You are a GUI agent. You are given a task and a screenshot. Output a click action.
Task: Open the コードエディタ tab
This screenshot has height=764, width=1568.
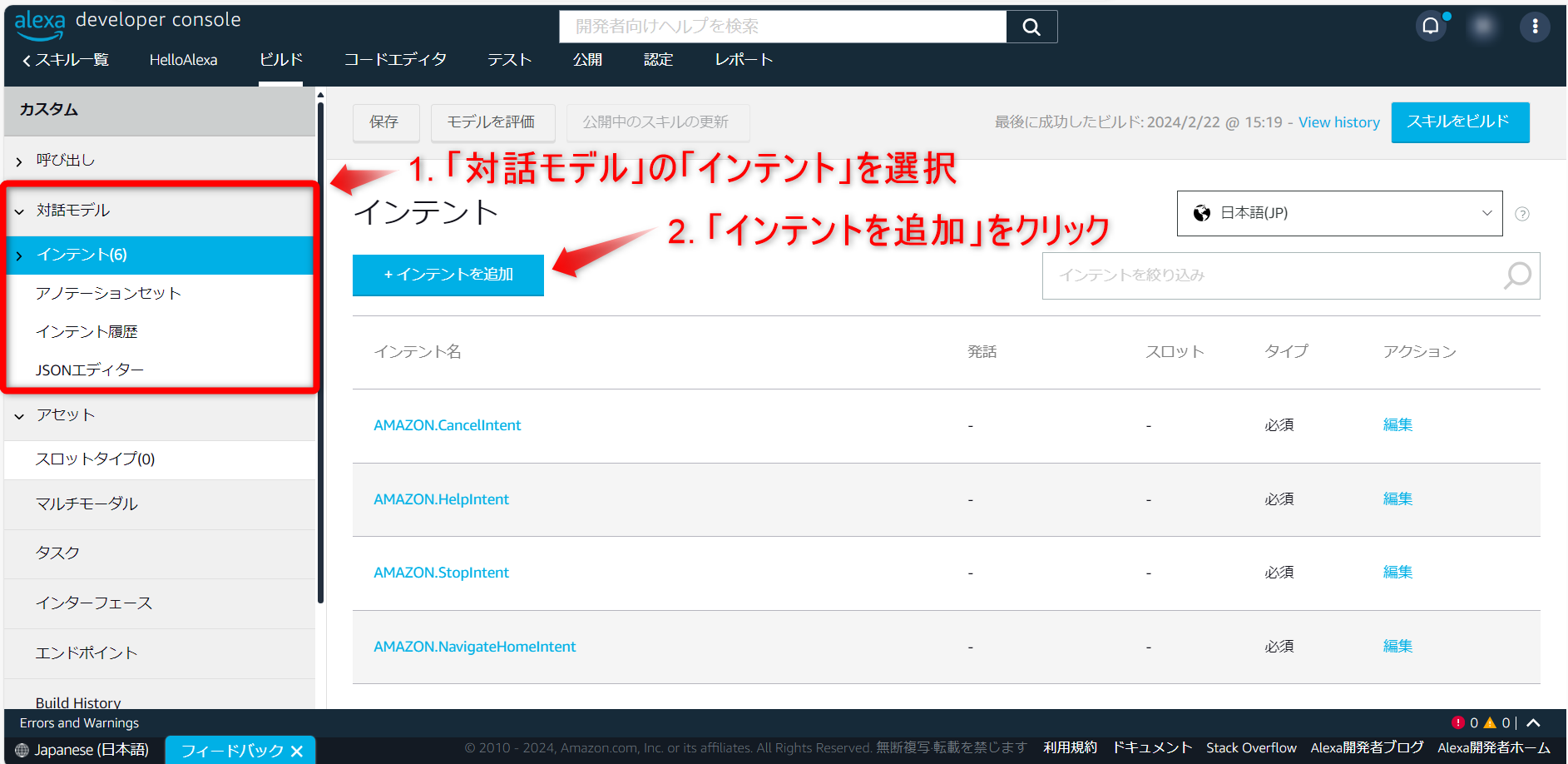pos(395,59)
